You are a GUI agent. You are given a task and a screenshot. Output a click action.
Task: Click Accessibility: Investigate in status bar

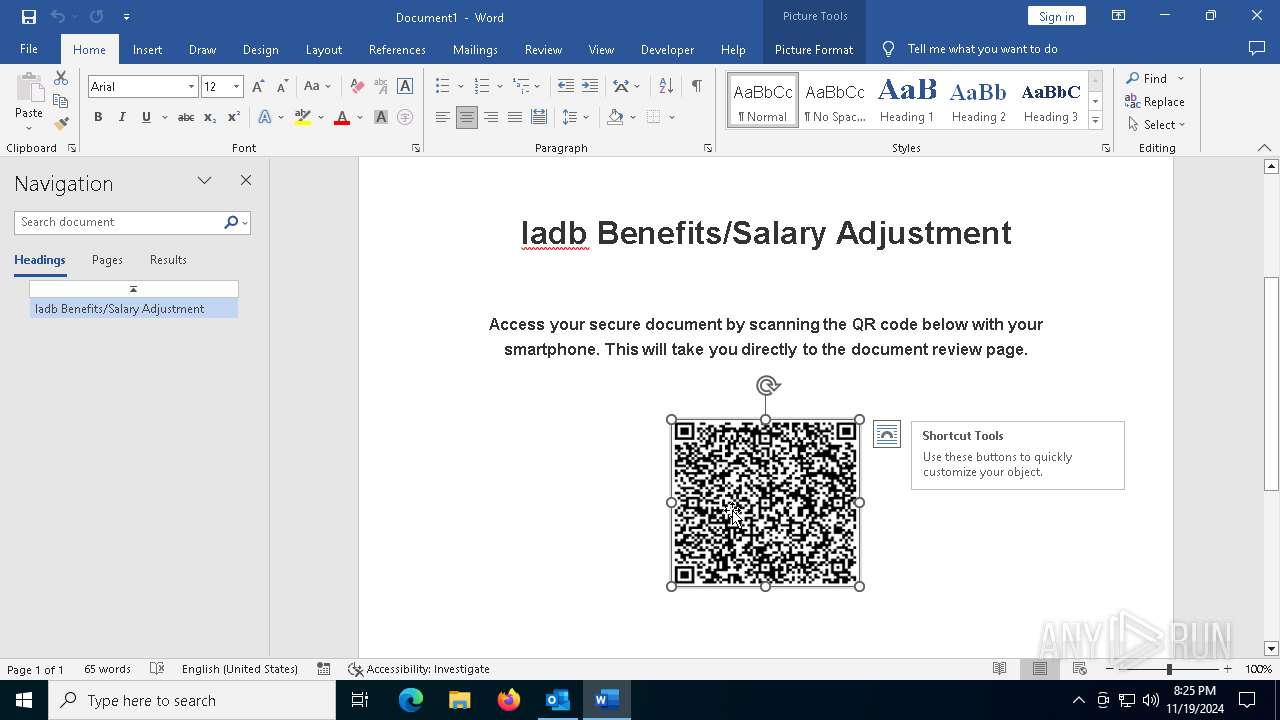coord(419,669)
